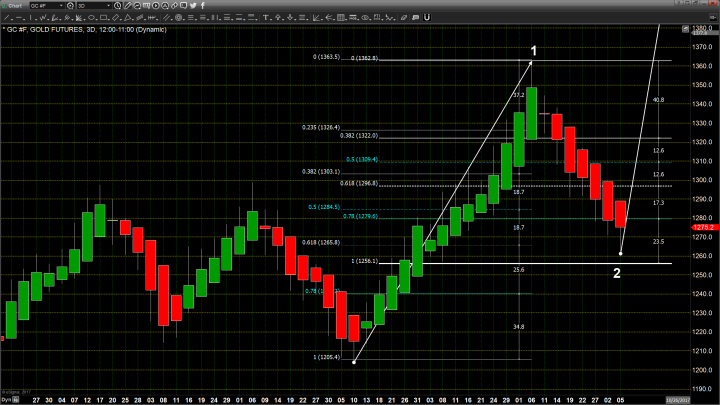Click the Fibonacci label 0.382 (1322.0)
The width and height of the screenshot is (720, 405).
[x=359, y=135]
